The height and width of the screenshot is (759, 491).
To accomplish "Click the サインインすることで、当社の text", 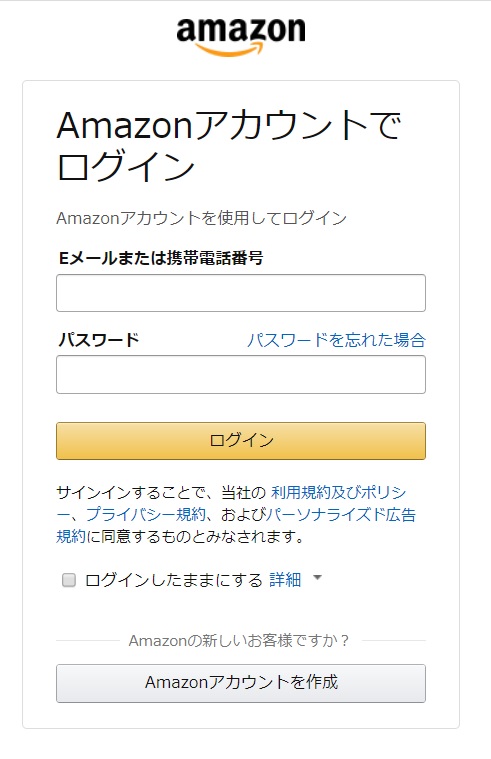I will pyautogui.click(x=161, y=493).
